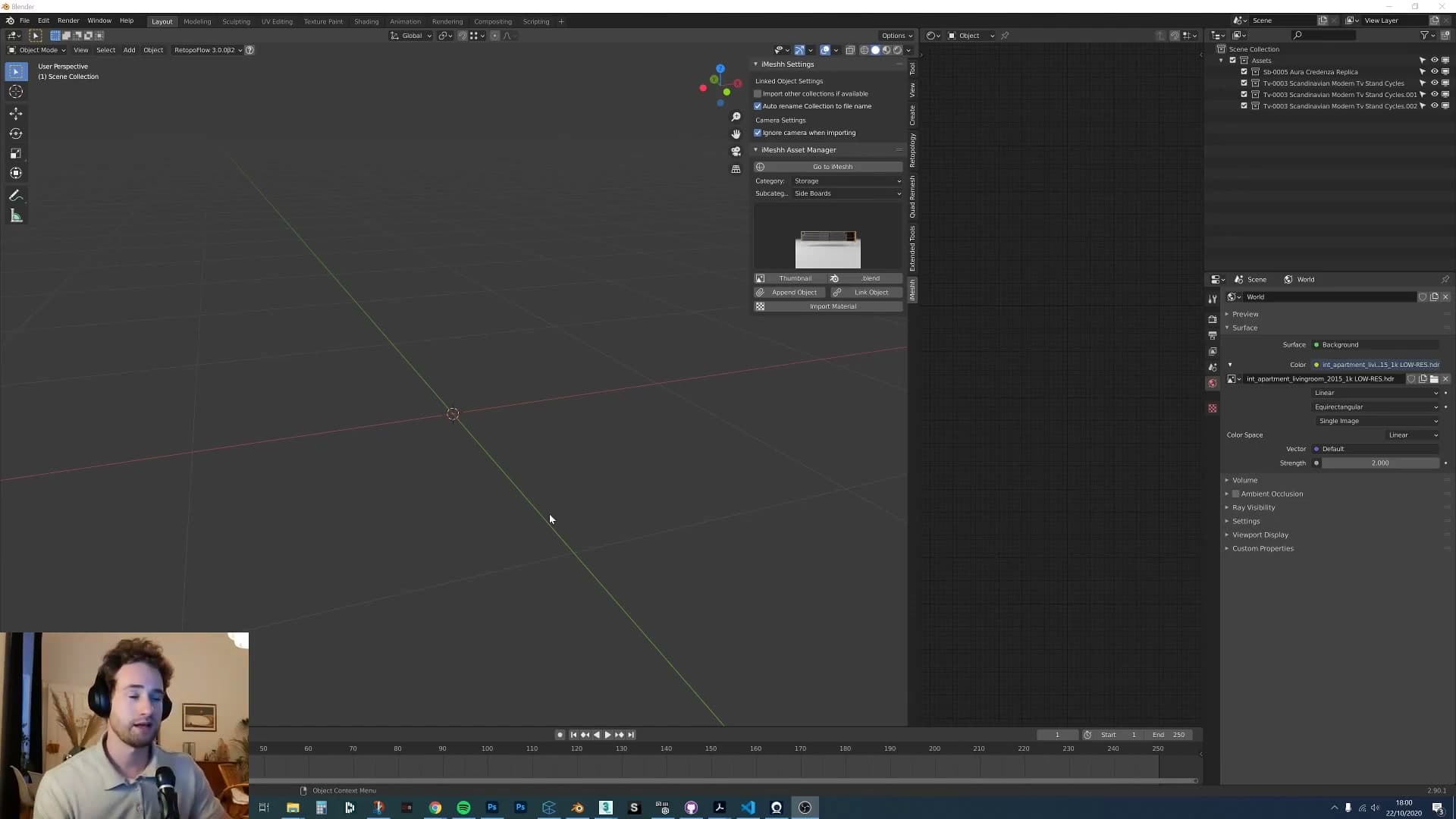1456x819 pixels.
Task: Select the Cursor tool in viewport toolbar
Action: [x=16, y=92]
